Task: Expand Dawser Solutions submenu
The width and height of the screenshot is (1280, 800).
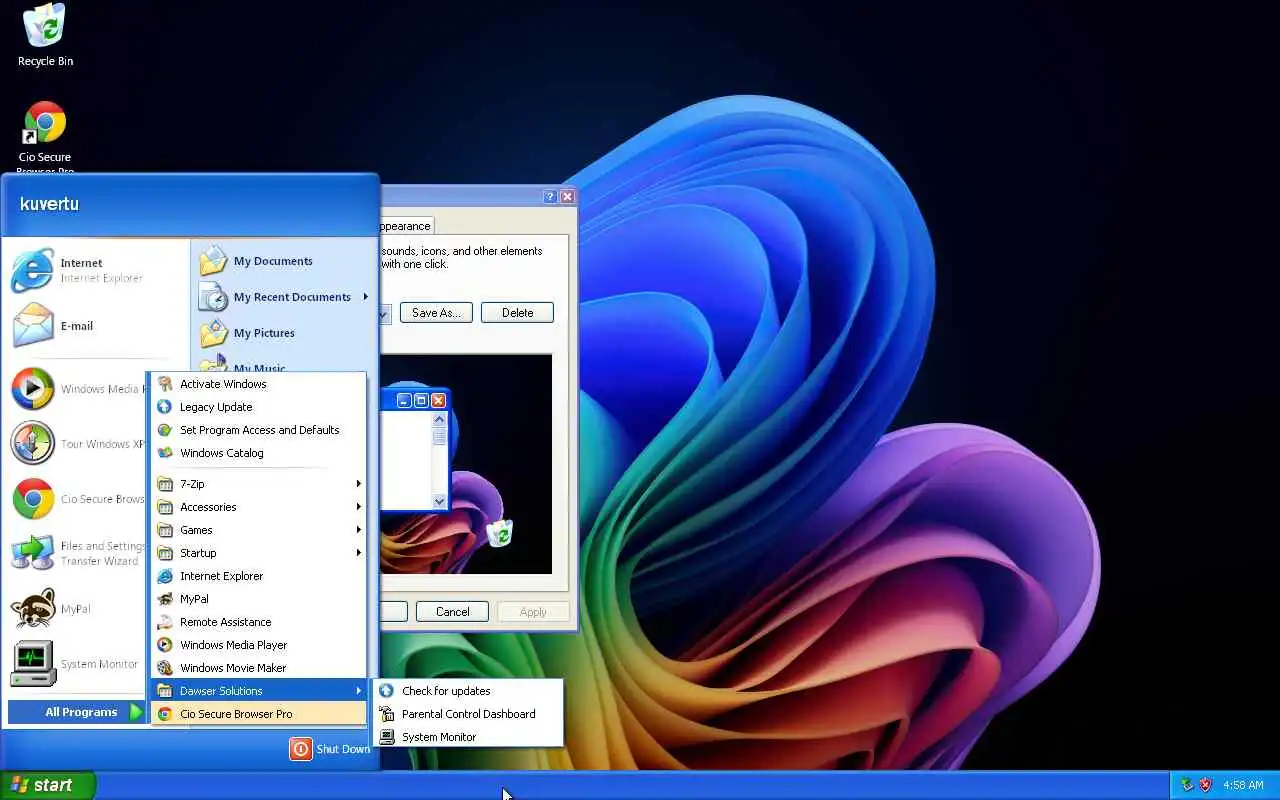Action: click(259, 691)
